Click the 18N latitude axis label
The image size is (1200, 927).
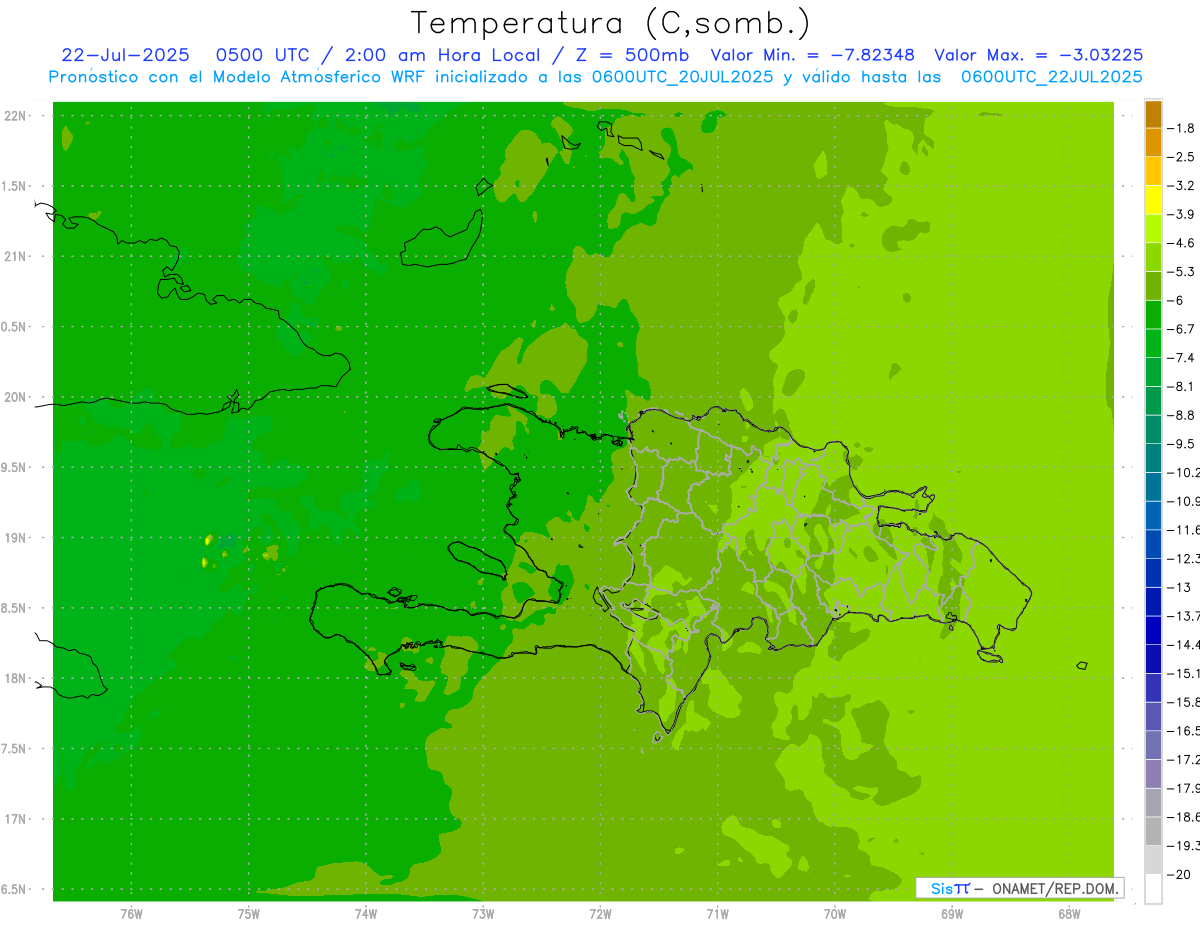tap(16, 678)
